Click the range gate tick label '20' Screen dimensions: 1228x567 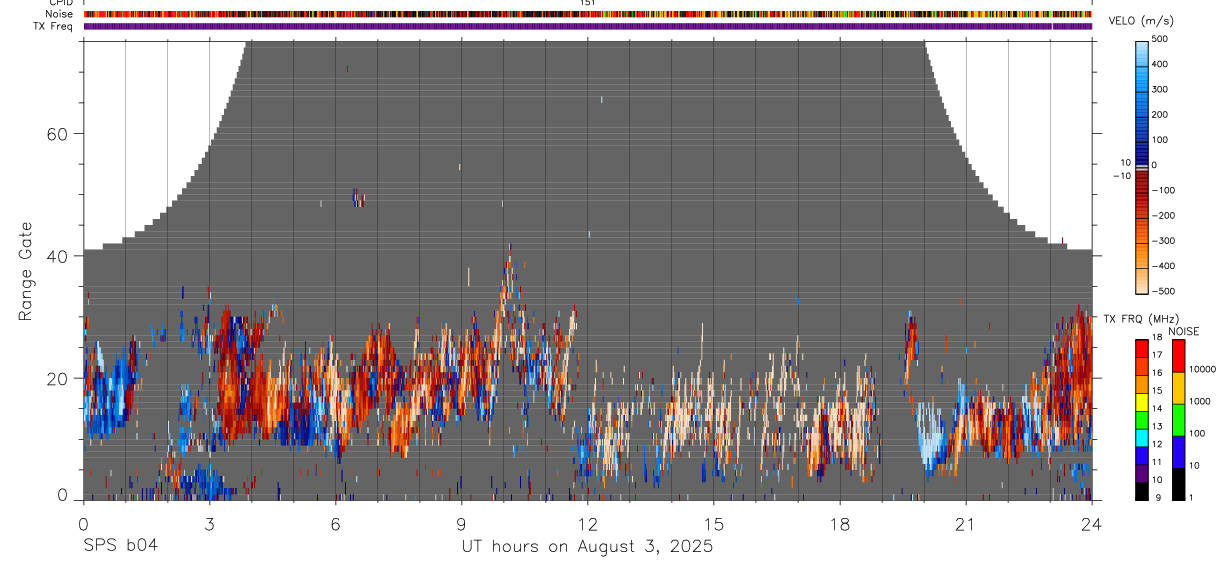55,378
